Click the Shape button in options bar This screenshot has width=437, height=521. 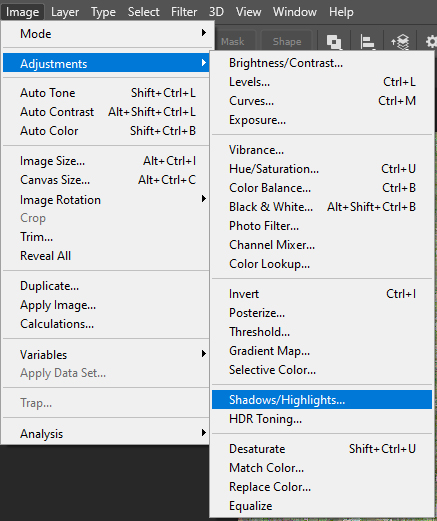(287, 42)
